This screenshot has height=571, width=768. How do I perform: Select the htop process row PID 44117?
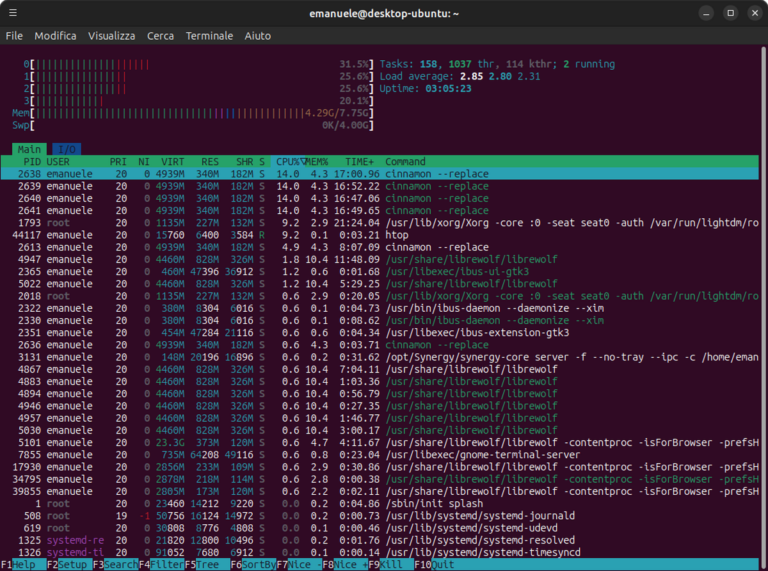[x=380, y=235]
